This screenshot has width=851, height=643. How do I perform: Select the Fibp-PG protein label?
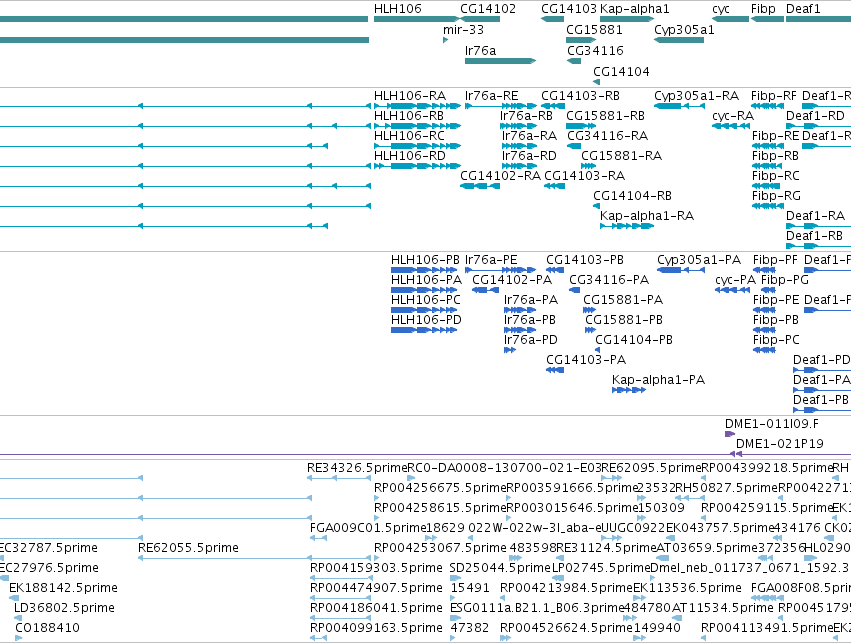tap(784, 280)
